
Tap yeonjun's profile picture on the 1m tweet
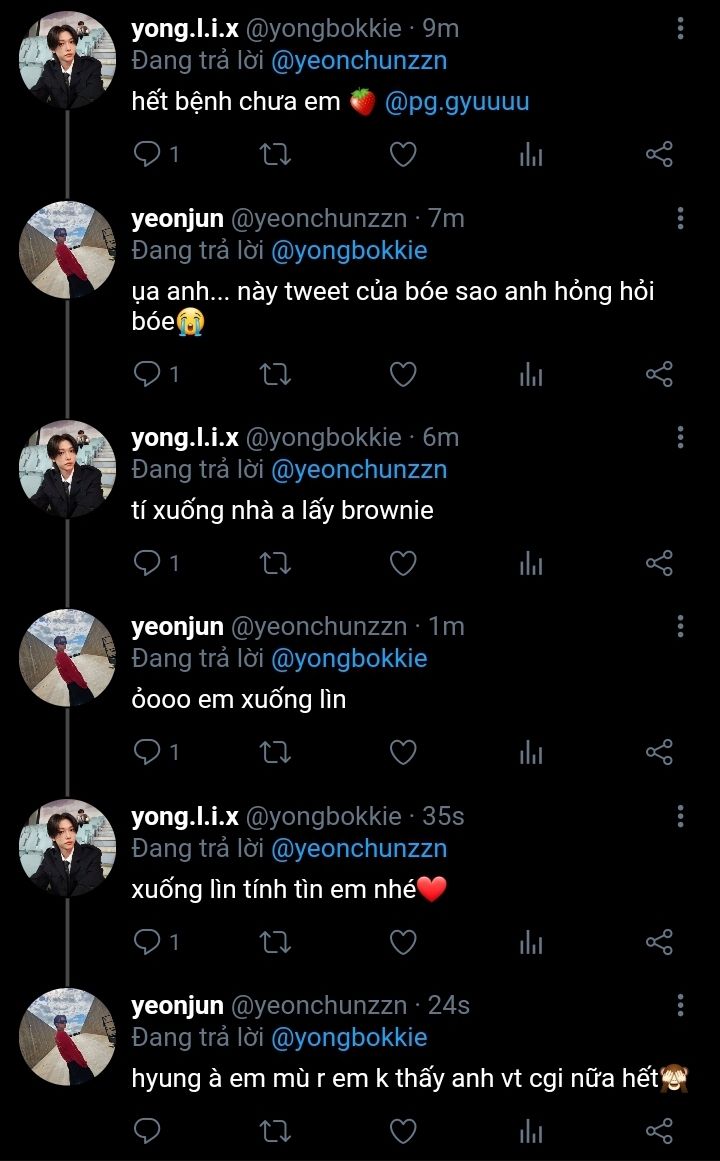tap(68, 657)
